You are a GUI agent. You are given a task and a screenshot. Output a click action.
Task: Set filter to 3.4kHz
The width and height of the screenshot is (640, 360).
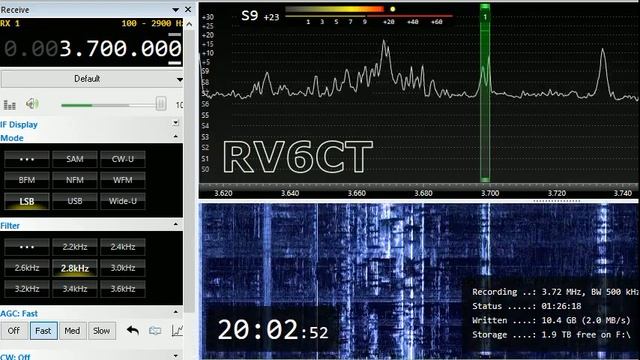coord(75,289)
